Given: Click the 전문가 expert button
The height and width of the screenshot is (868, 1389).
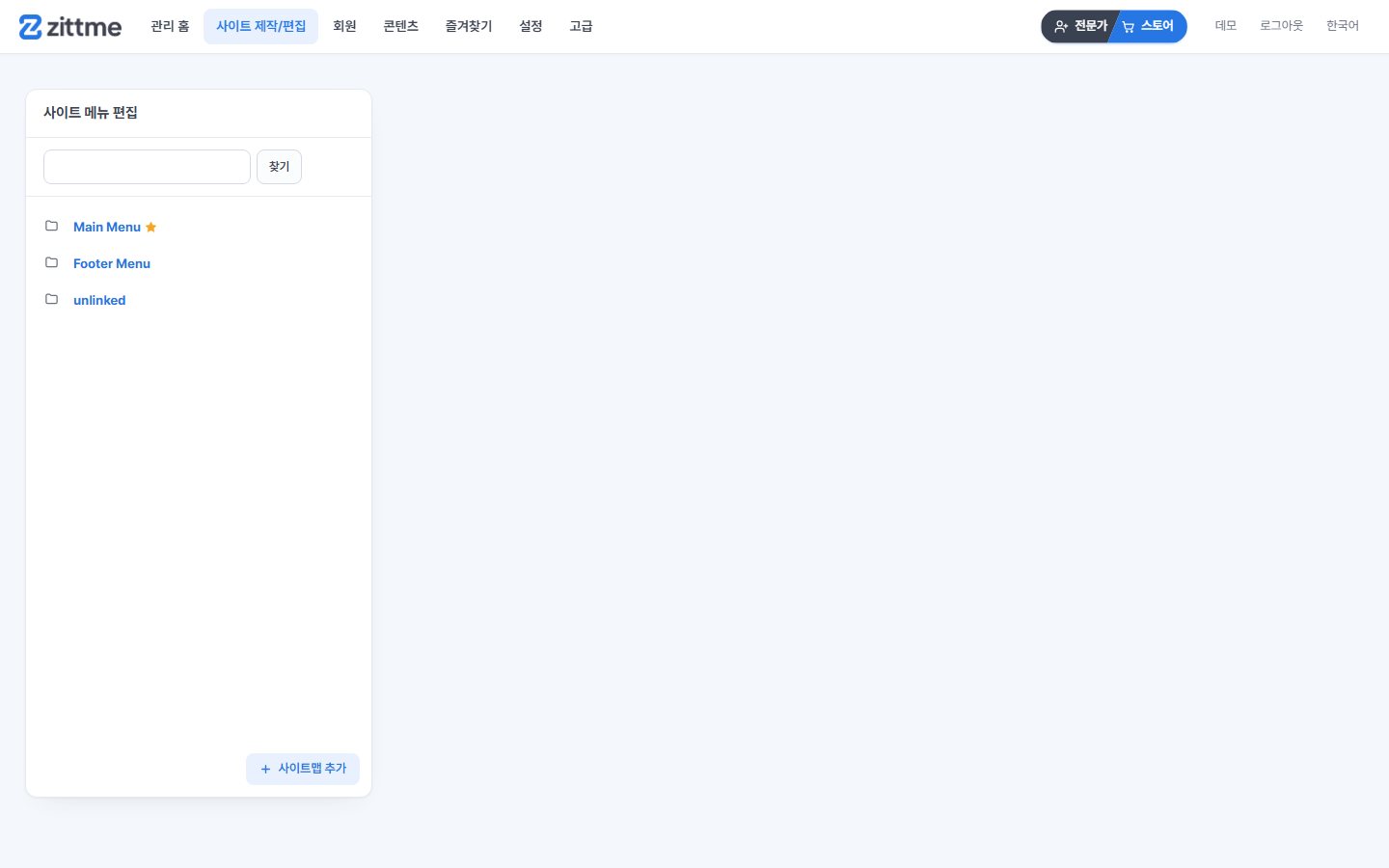Looking at the screenshot, I should pyautogui.click(x=1079, y=26).
